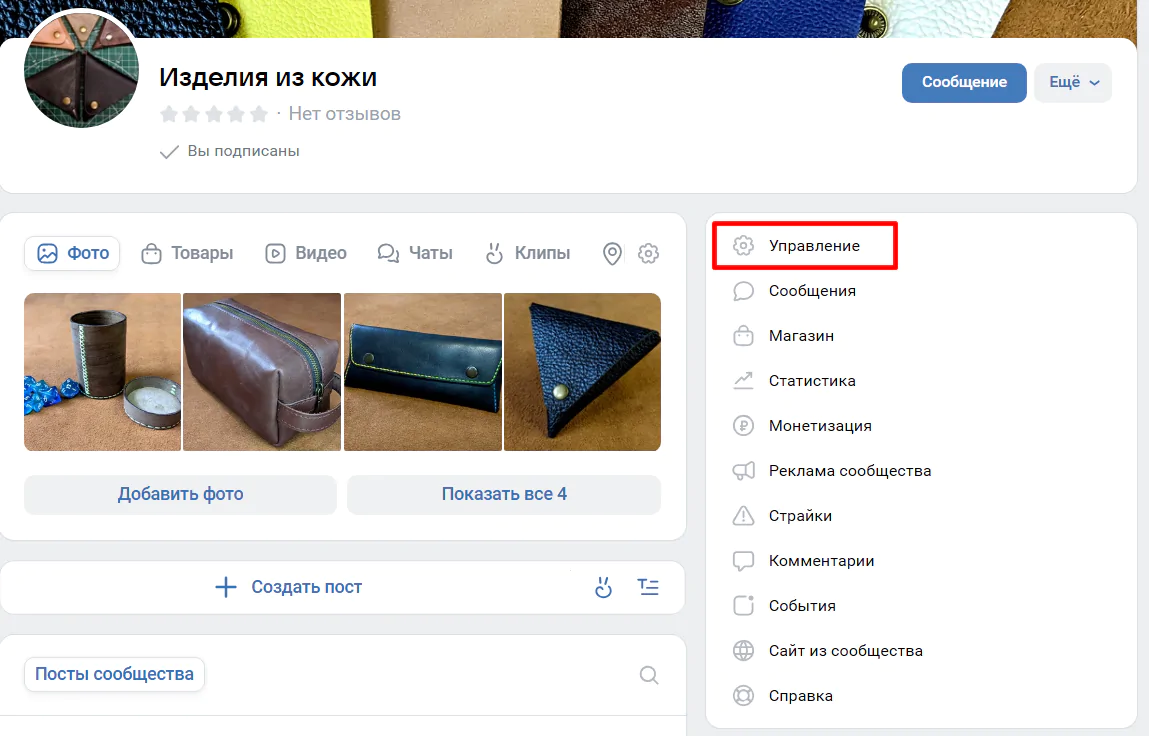Open Магазин in the side menu
This screenshot has height=736, width=1149.
[801, 336]
